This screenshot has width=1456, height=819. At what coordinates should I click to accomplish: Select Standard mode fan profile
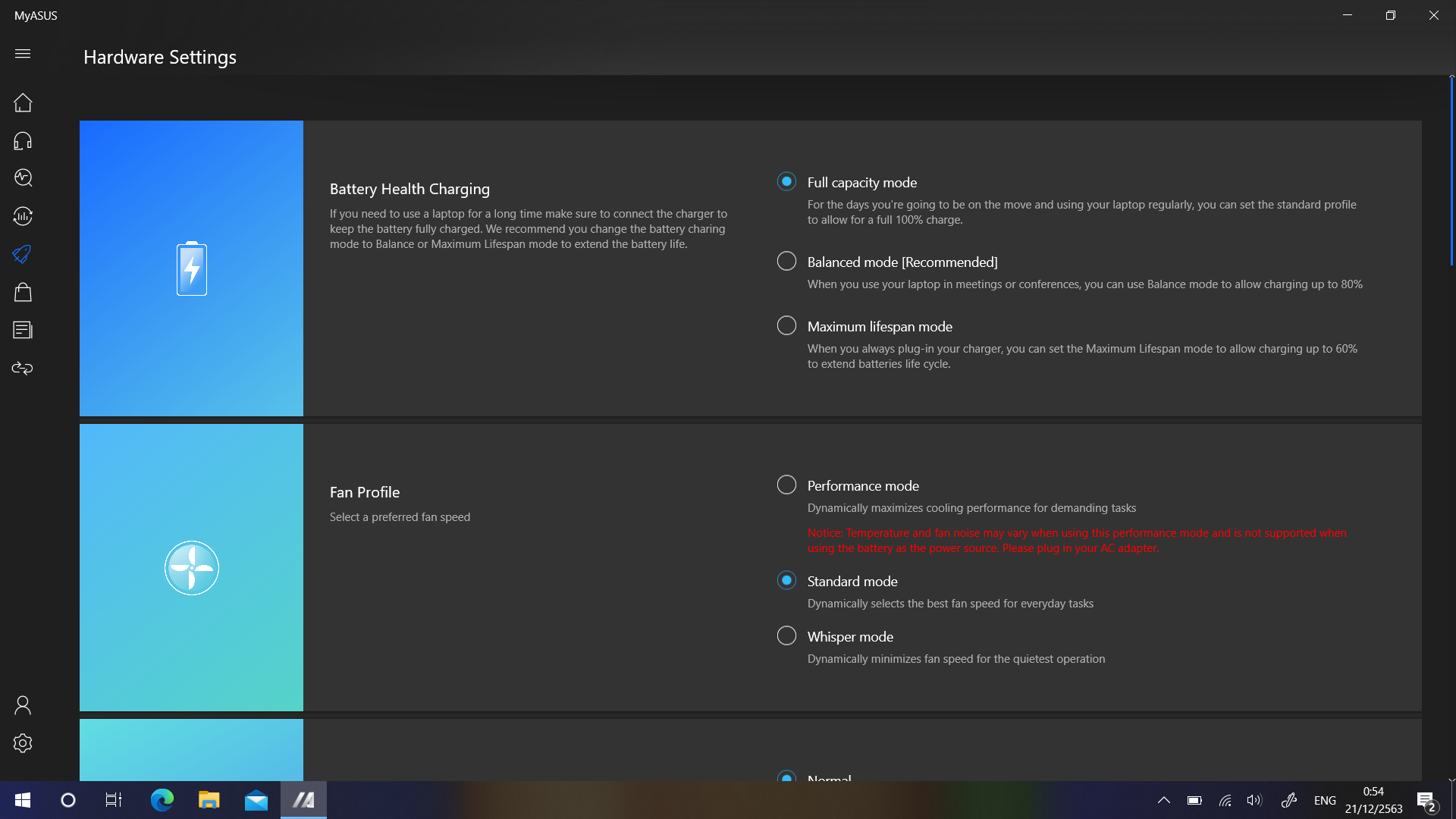coord(786,580)
